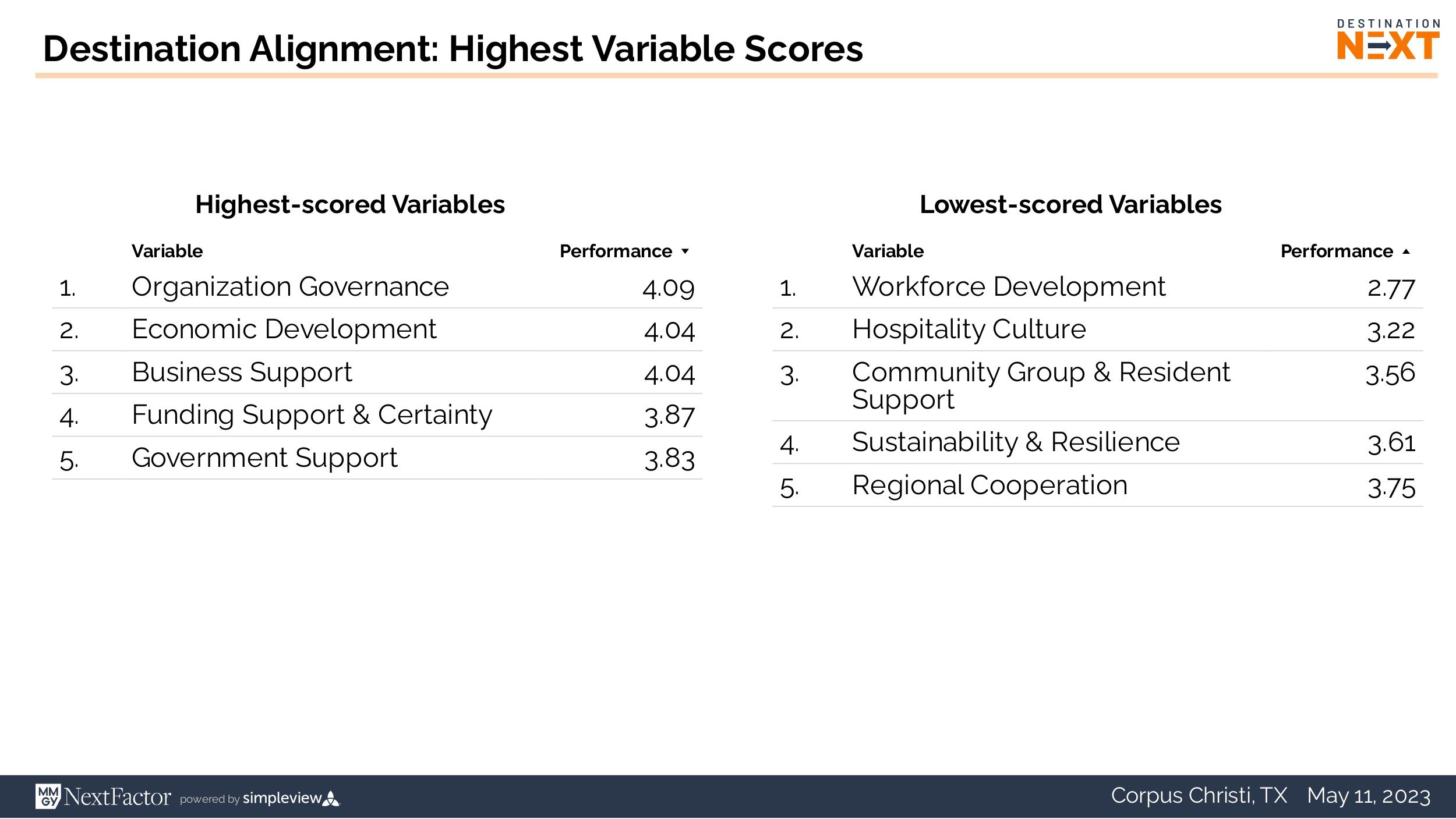Image resolution: width=1456 pixels, height=819 pixels.
Task: Select Funding Support & Certainty row
Action: pos(312,415)
